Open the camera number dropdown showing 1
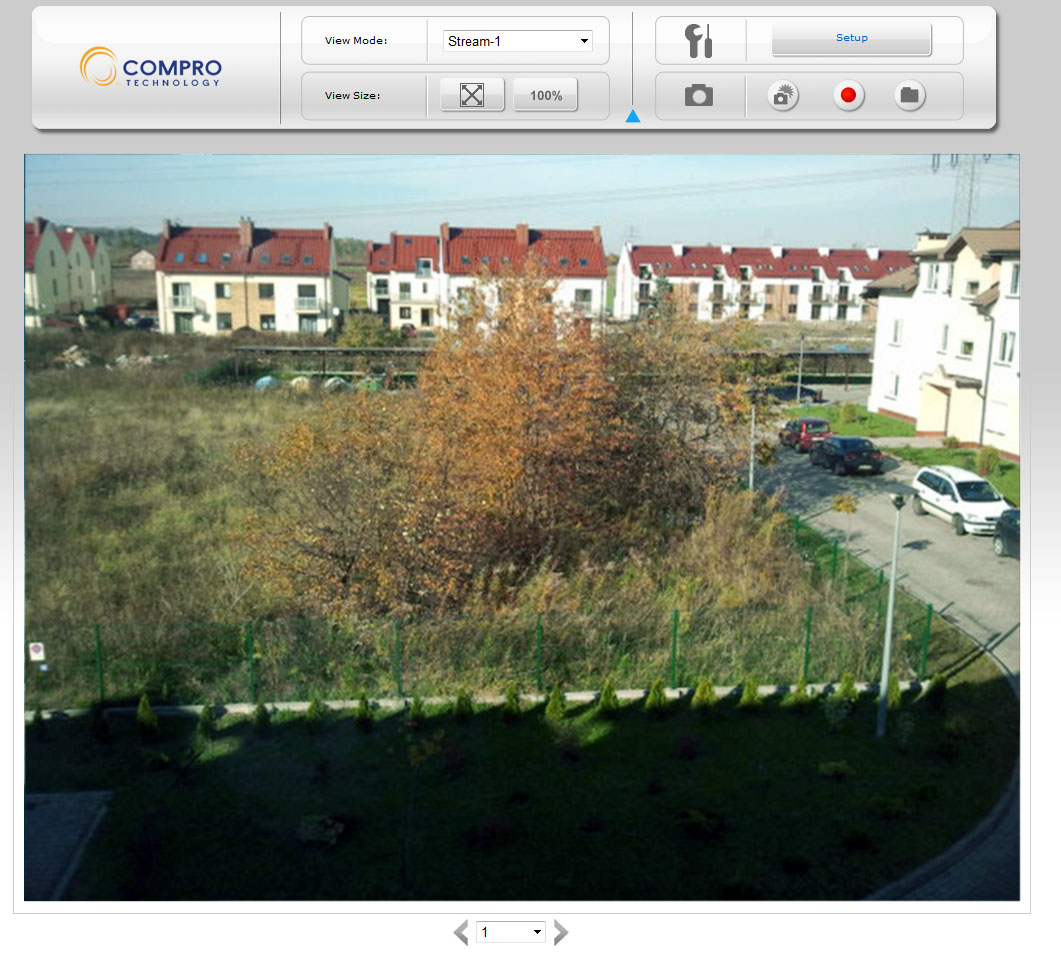Viewport: 1061px width, 960px height. pyautogui.click(x=511, y=932)
